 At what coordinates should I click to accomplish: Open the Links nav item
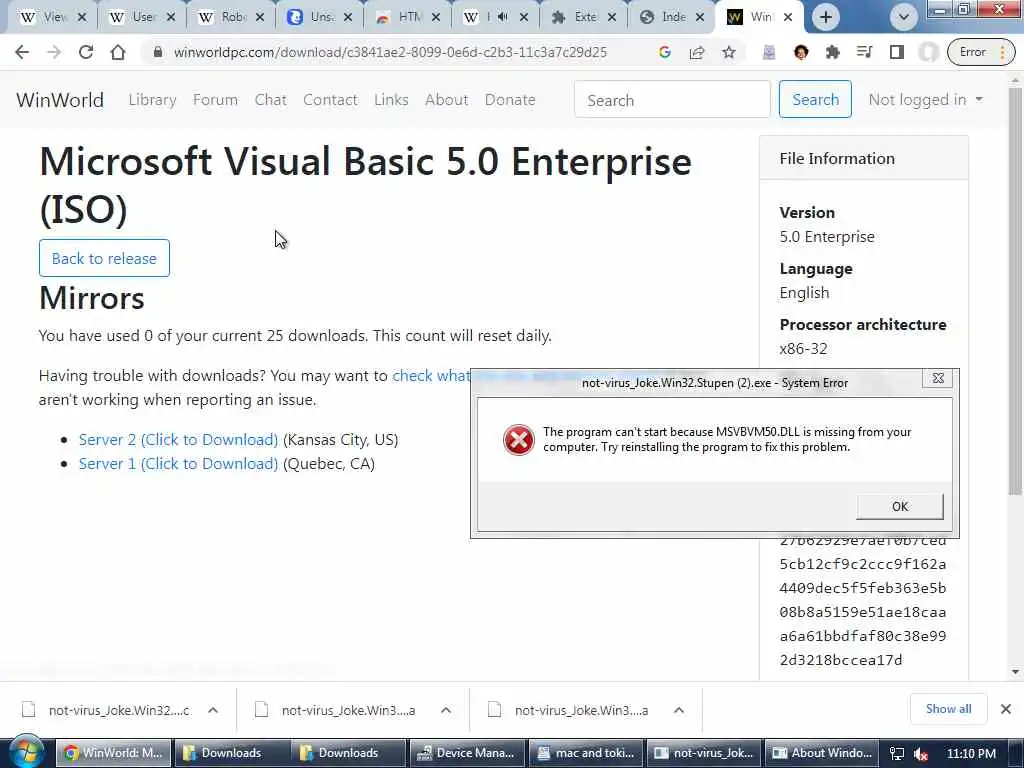(x=391, y=100)
